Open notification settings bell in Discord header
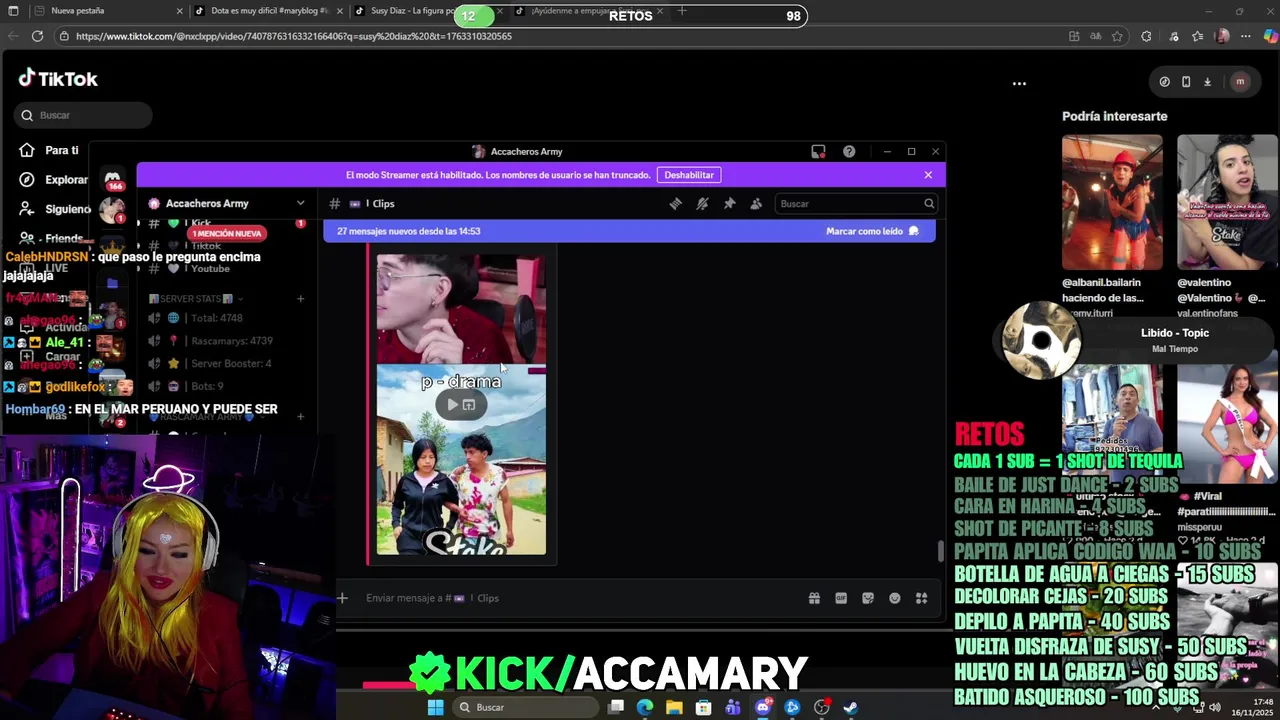Screen dimensions: 1280x720 (702, 204)
